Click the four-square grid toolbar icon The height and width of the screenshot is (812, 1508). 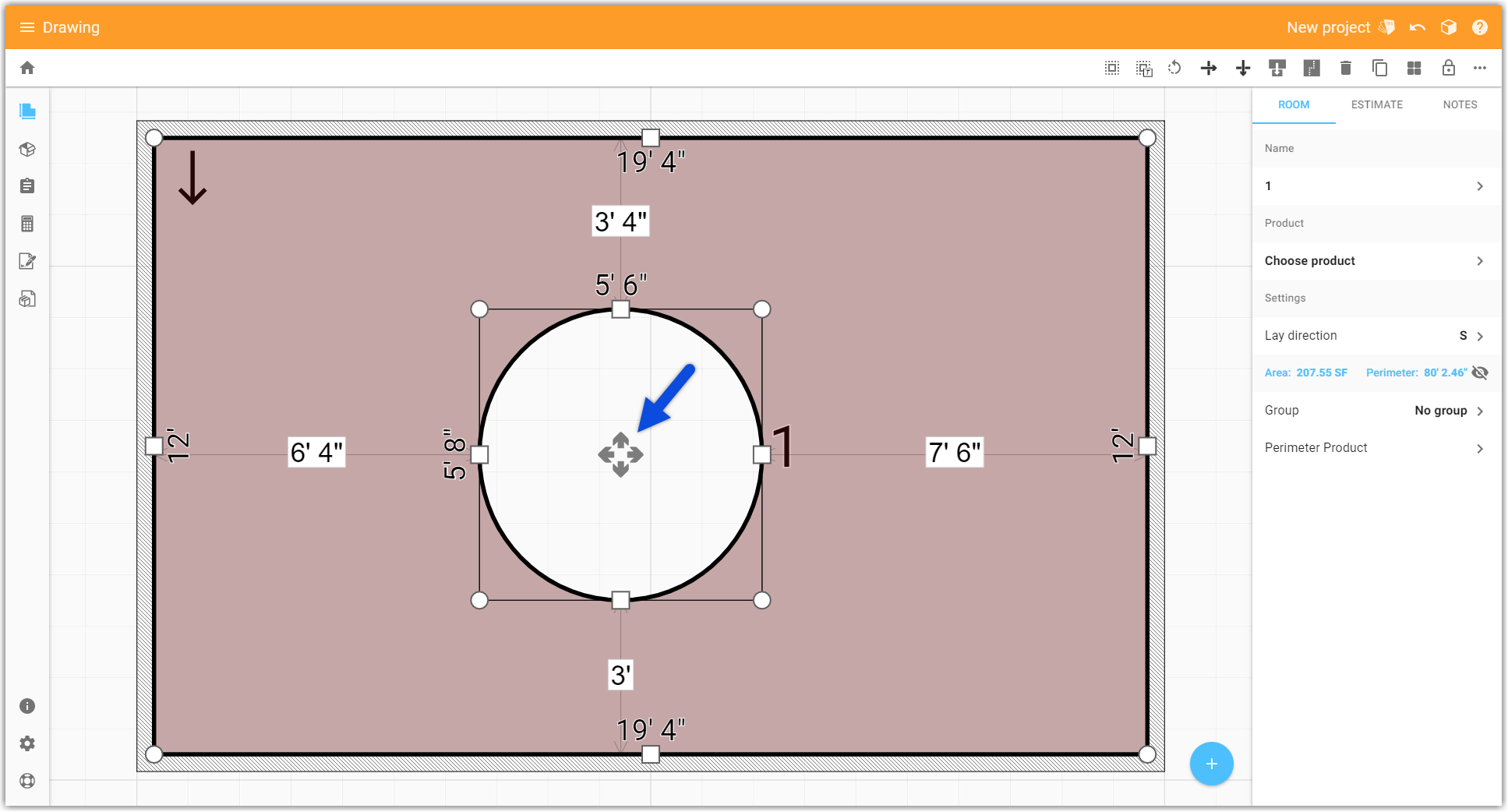click(1414, 68)
